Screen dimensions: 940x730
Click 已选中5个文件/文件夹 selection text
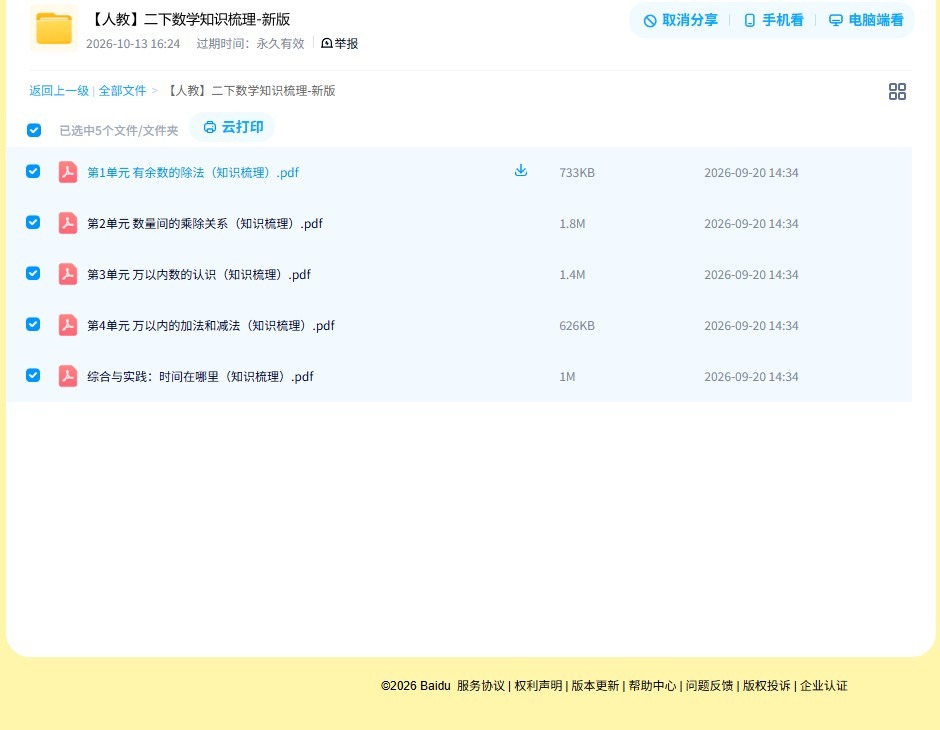click(119, 131)
